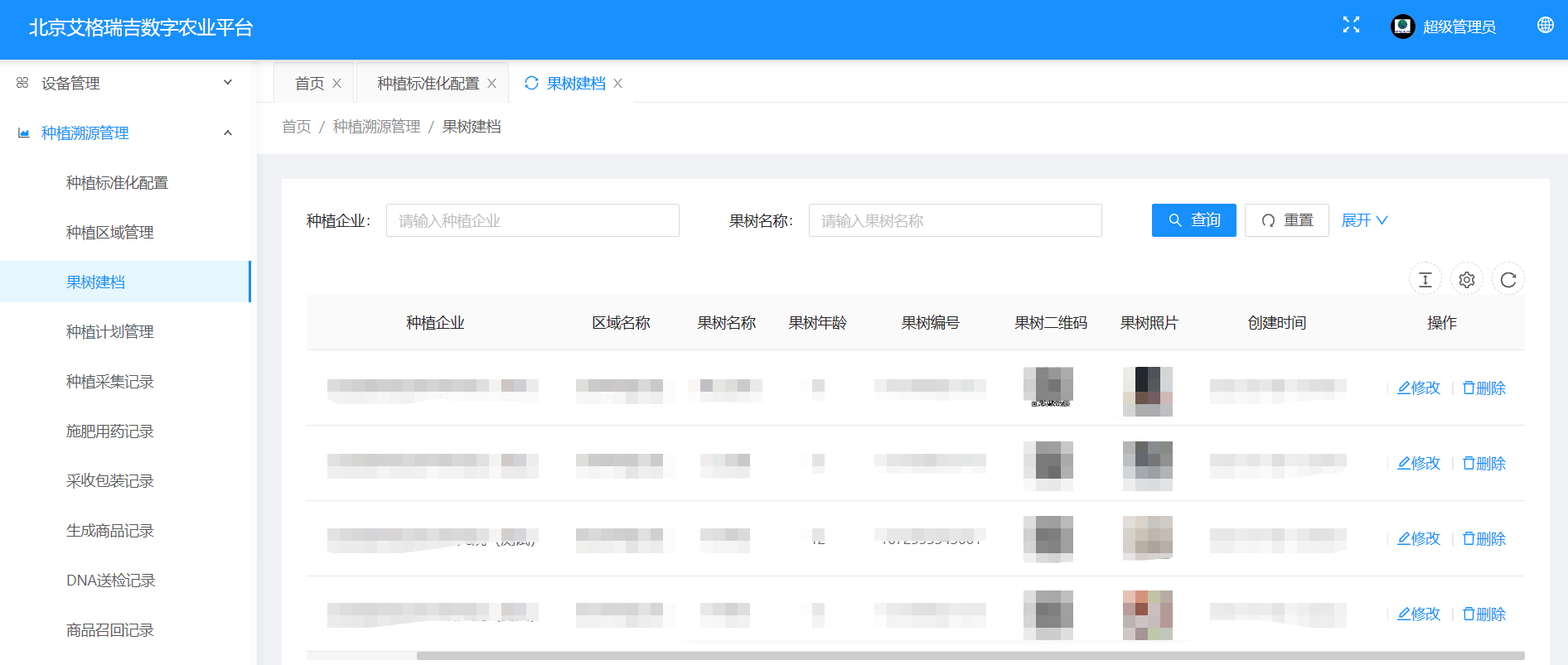Click the 果树编号 column header
The width and height of the screenshot is (1568, 665).
coord(931,323)
